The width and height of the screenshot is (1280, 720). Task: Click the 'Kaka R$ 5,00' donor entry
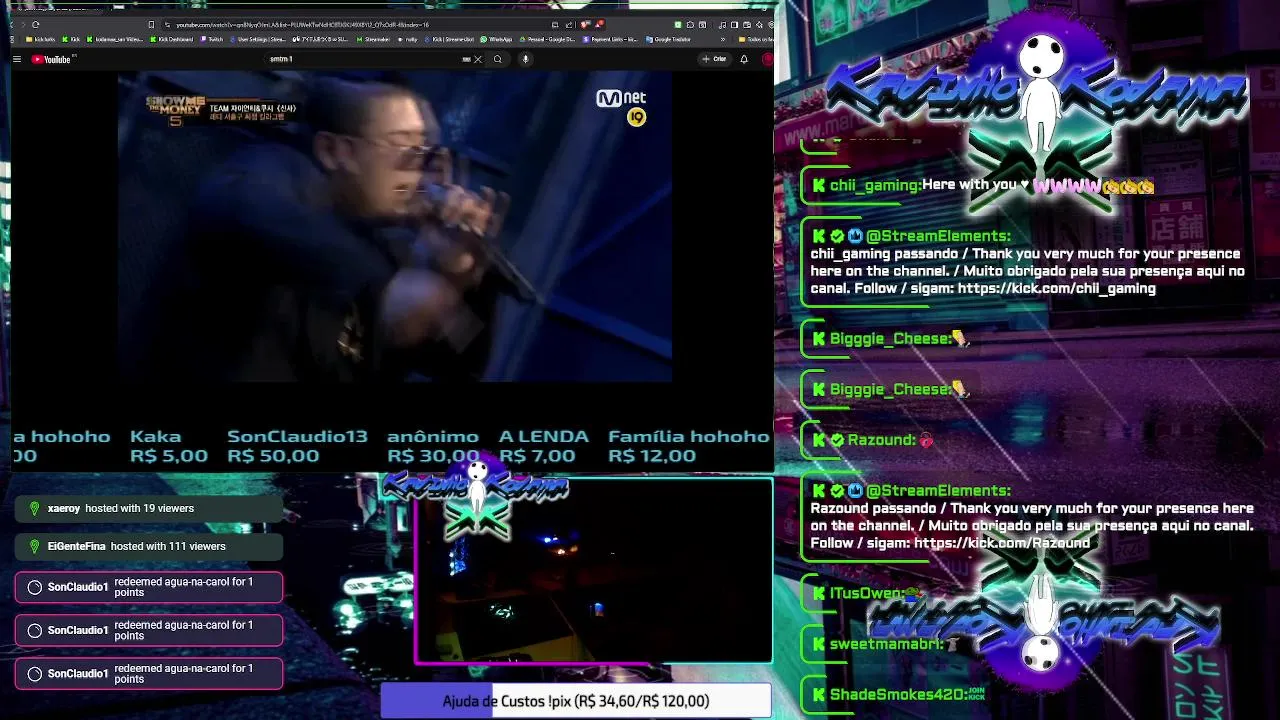coord(169,446)
